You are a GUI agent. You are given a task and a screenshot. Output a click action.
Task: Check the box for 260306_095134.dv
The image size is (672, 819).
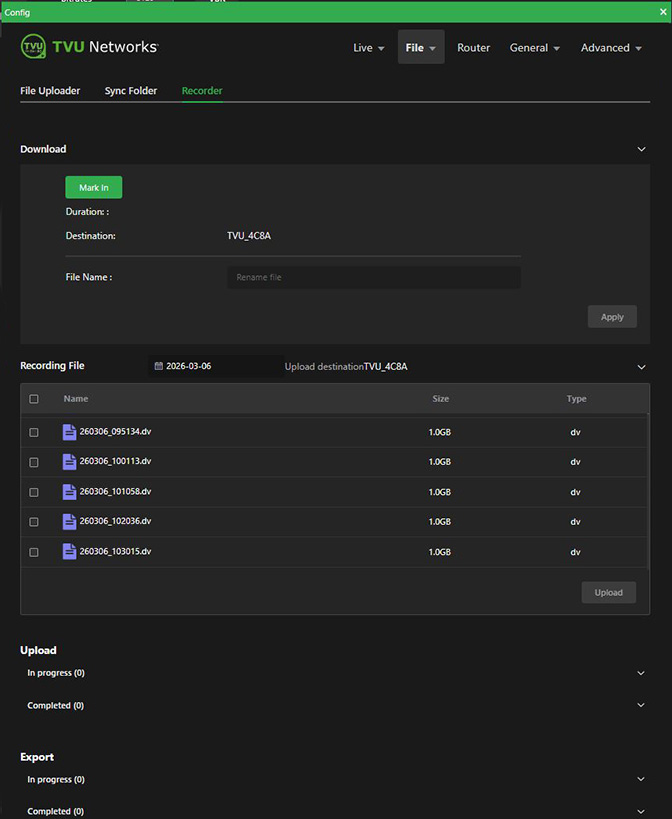(x=34, y=433)
